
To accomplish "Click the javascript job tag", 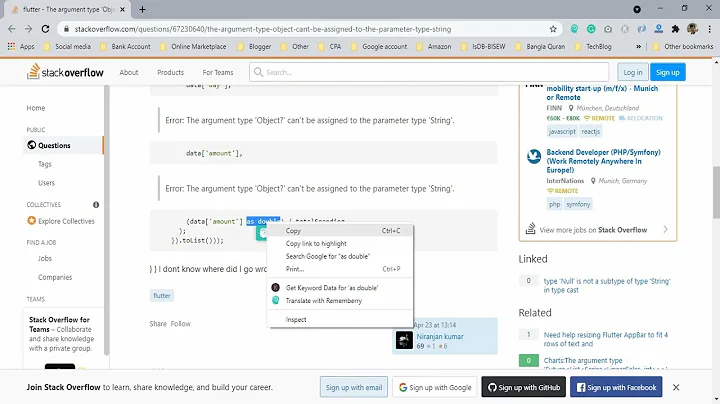I will pos(562,131).
